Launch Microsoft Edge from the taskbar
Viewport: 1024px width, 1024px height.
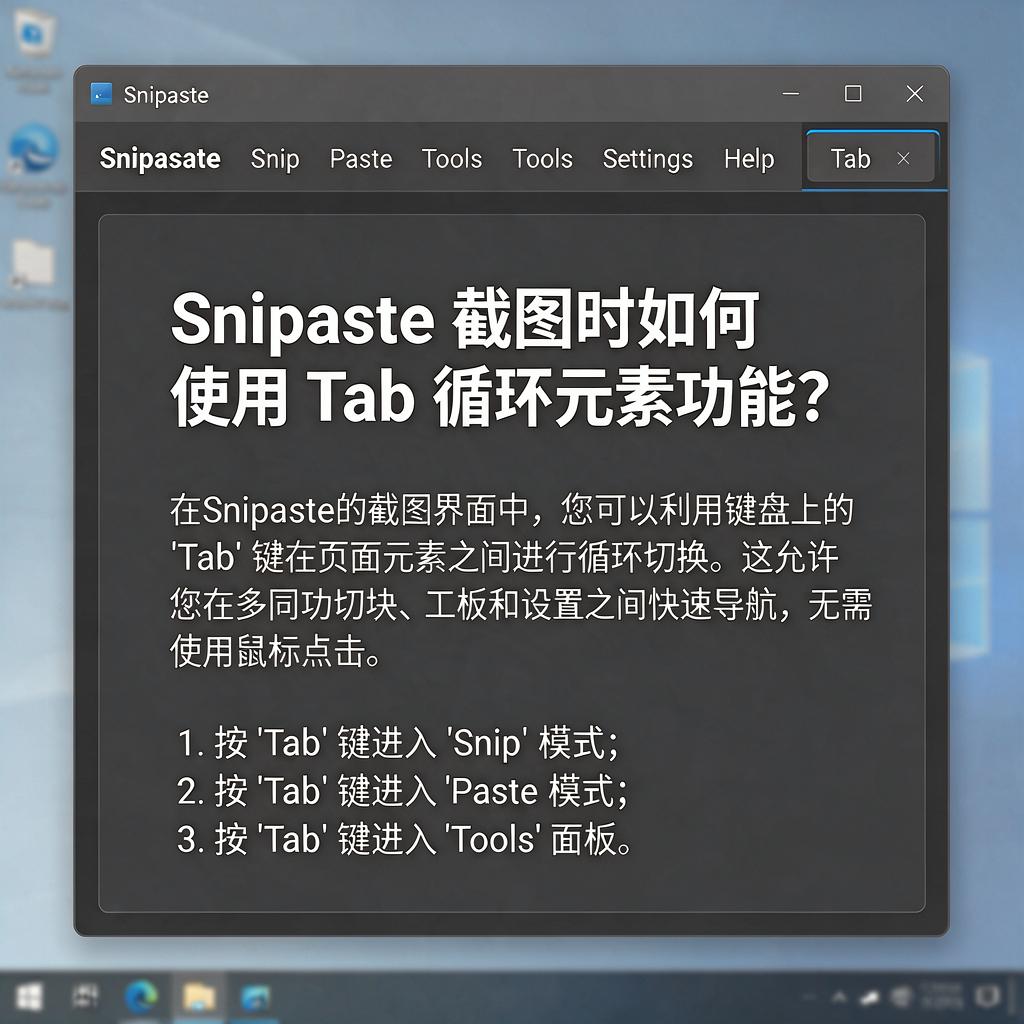pos(141,997)
